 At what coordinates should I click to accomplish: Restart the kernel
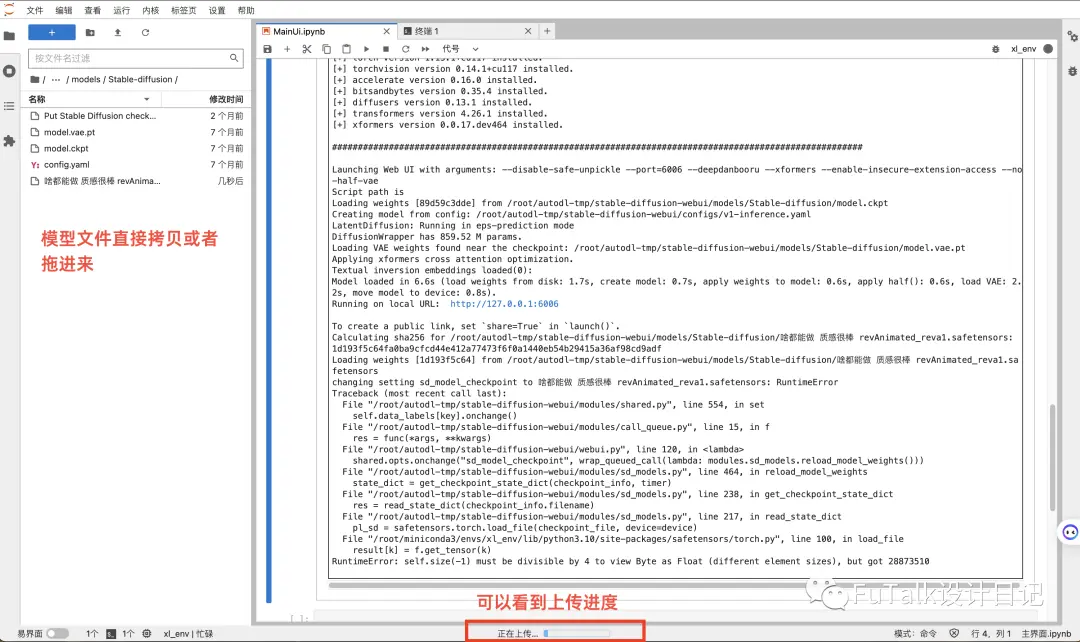(x=406, y=49)
